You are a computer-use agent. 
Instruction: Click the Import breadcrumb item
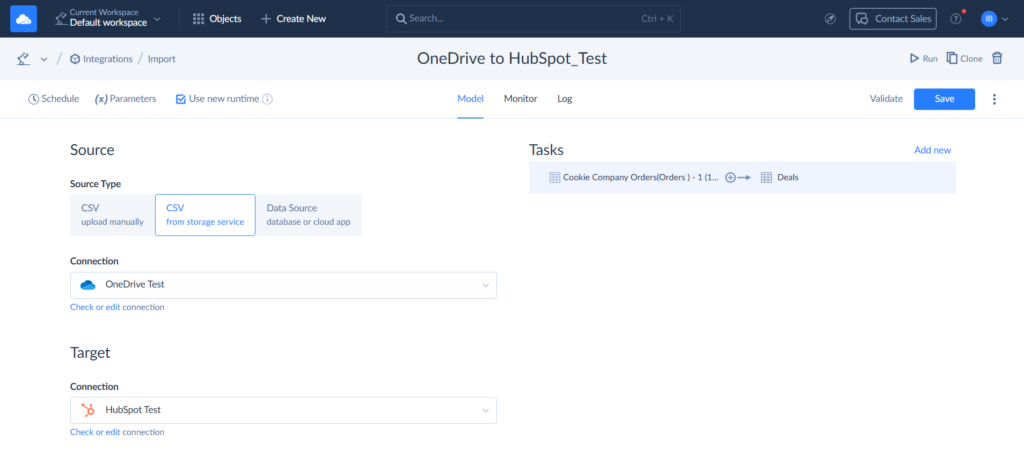[161, 59]
